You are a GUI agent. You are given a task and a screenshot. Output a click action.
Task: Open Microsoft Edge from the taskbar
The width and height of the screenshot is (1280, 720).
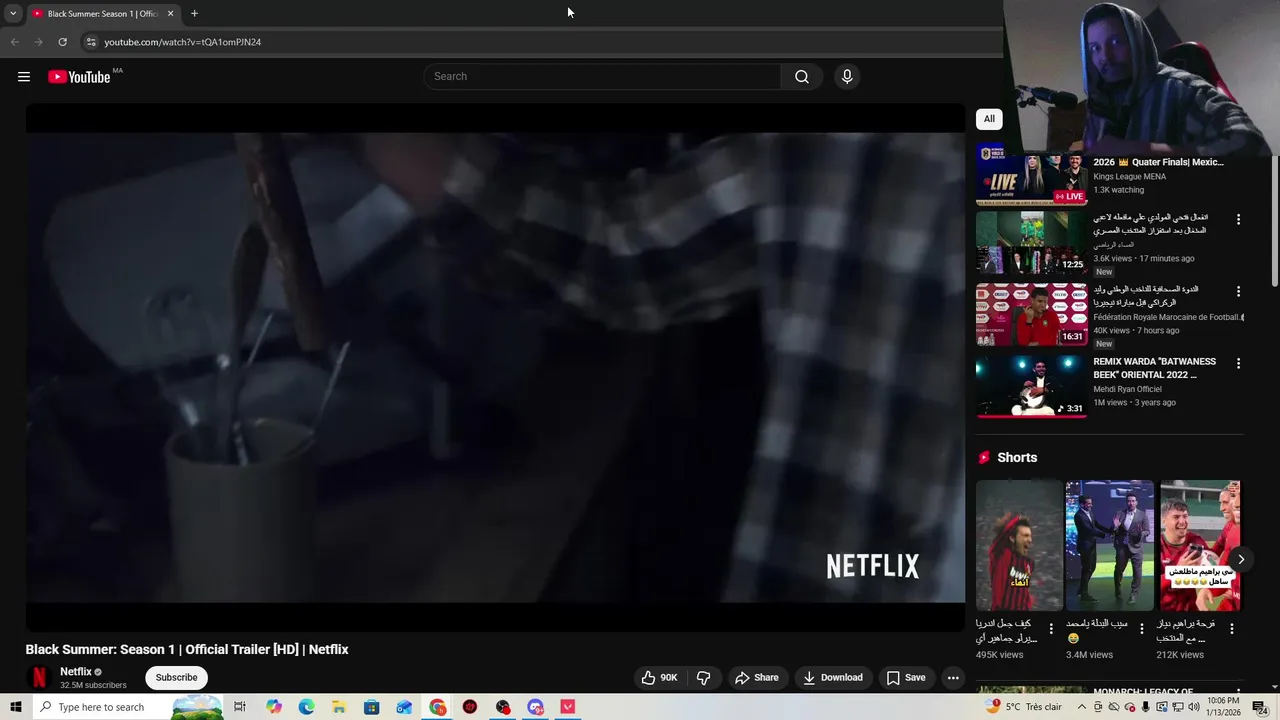click(306, 707)
